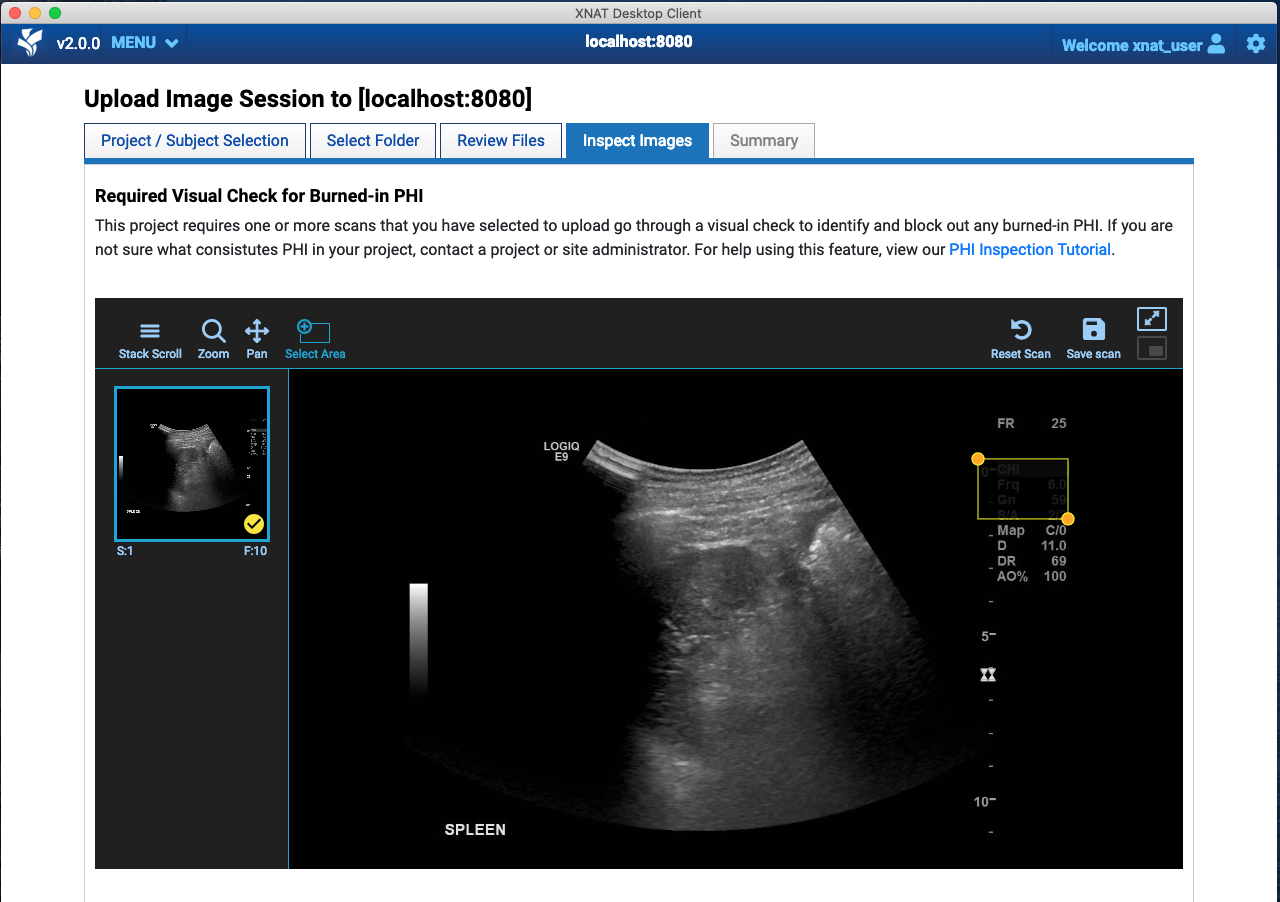Go to the Review Files tab

[501, 141]
